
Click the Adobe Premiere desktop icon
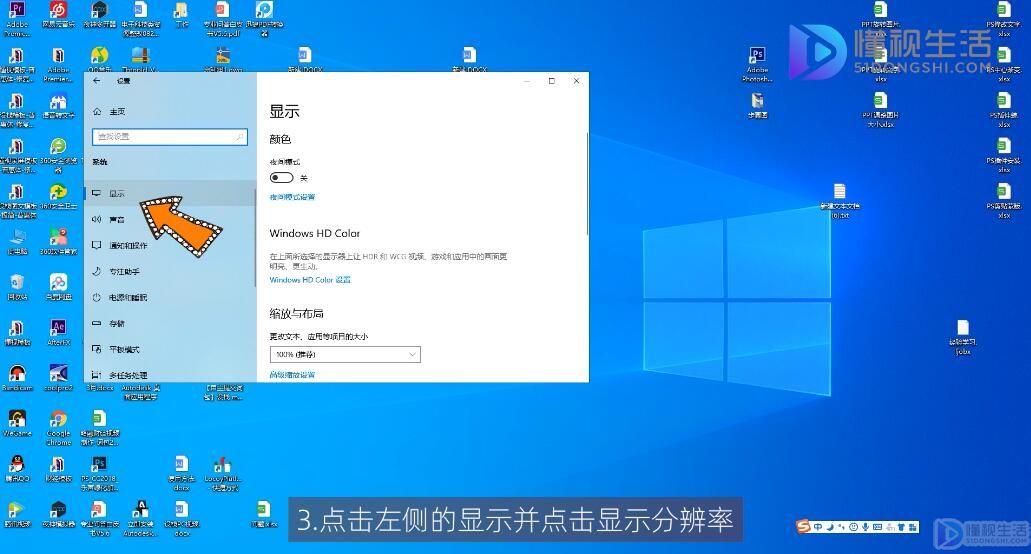[17, 18]
